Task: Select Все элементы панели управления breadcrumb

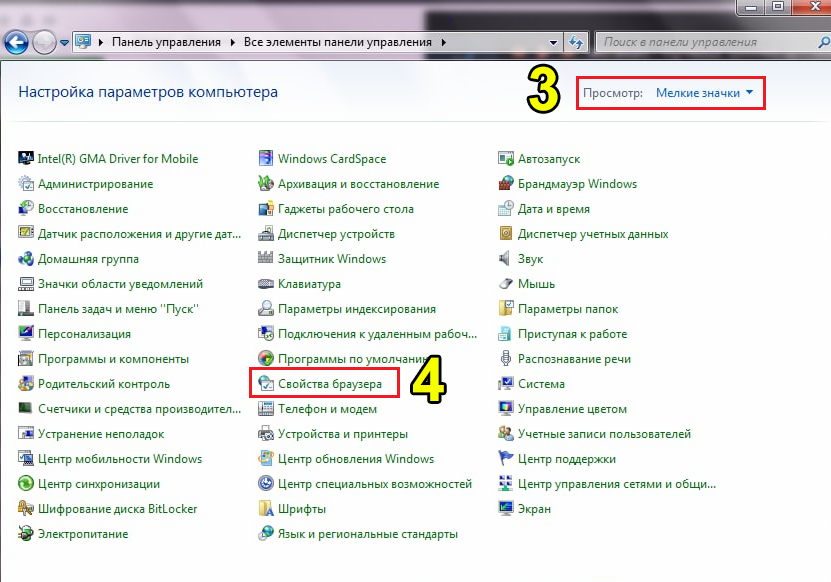Action: tap(338, 42)
